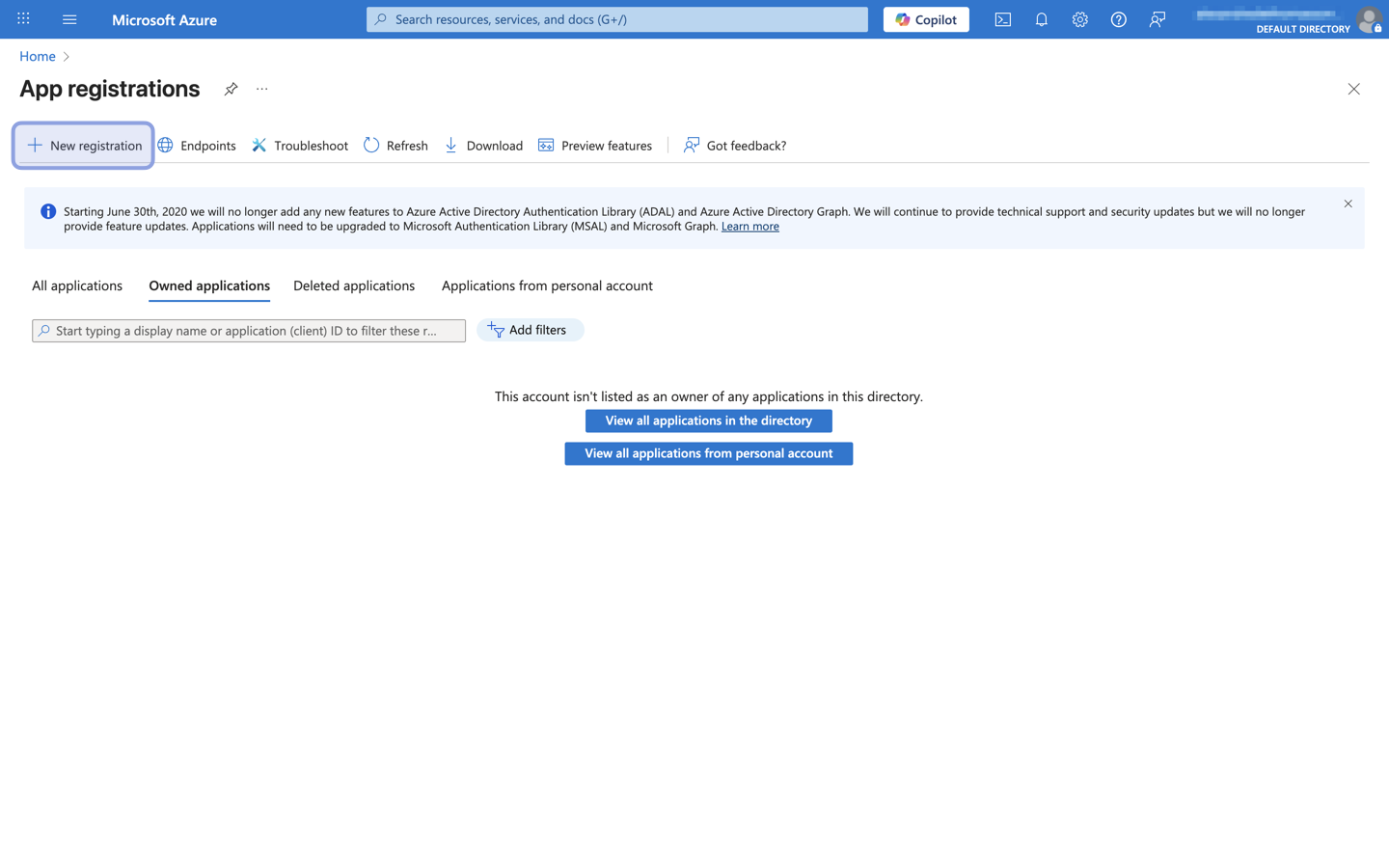Open the notifications bell

click(x=1041, y=19)
